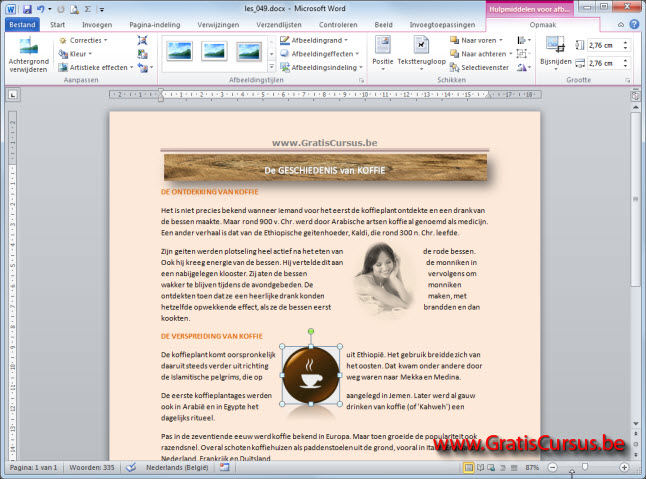This screenshot has height=479, width=646.
Task: Click the Nederlands (België) language indicator
Action: (x=177, y=467)
